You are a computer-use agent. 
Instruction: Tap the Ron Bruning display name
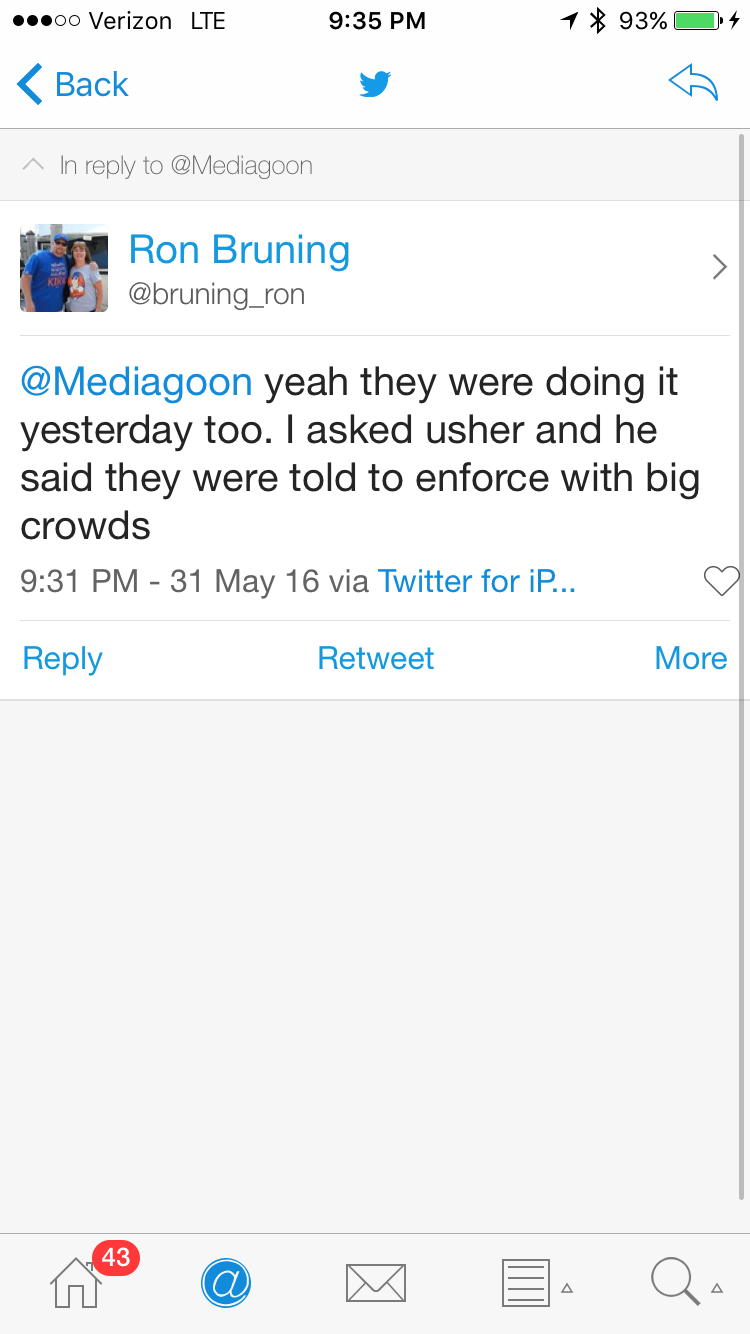pos(240,250)
